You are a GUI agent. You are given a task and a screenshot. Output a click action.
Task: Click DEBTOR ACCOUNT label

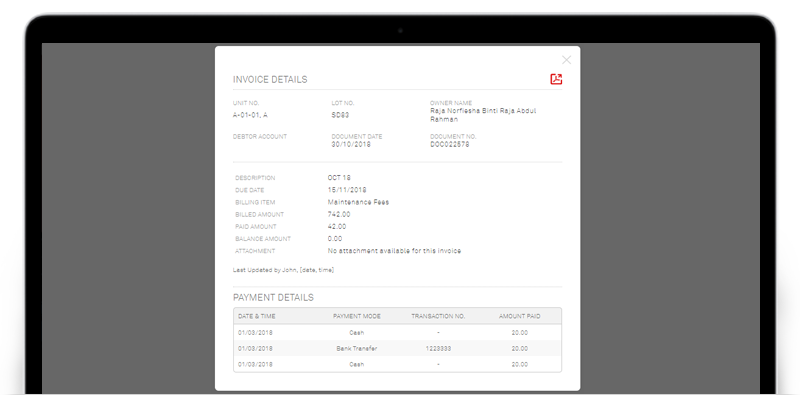(260, 137)
